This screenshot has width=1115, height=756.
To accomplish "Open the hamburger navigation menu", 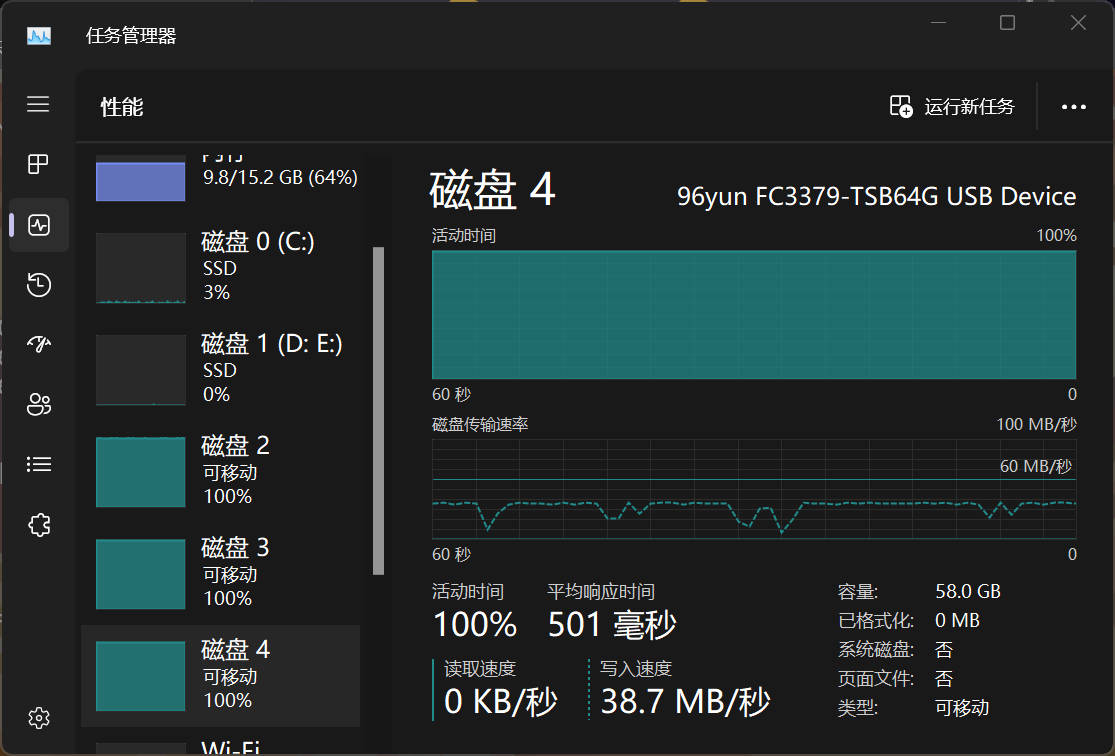I will [x=38, y=104].
